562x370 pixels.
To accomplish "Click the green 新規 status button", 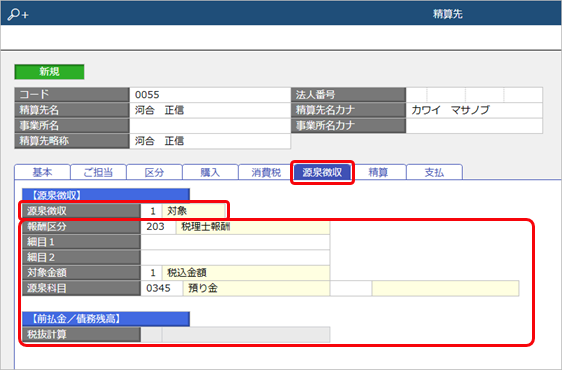I will (49, 72).
